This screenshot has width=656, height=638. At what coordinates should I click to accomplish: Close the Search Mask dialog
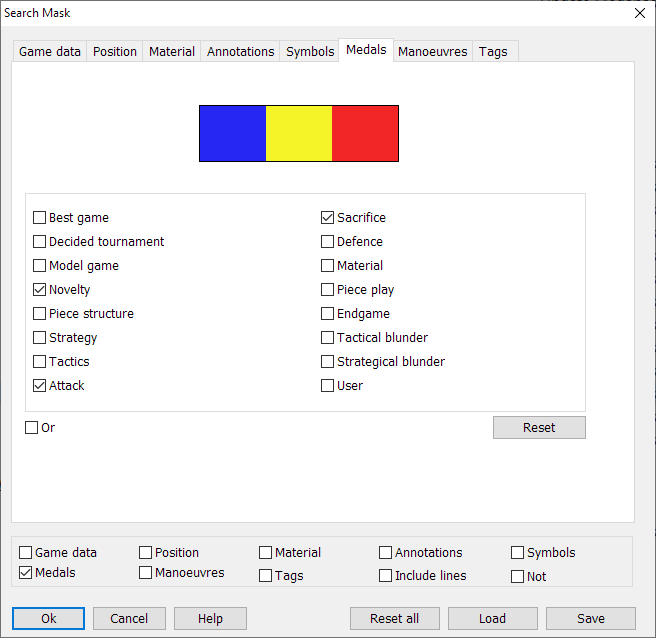pyautogui.click(x=640, y=13)
